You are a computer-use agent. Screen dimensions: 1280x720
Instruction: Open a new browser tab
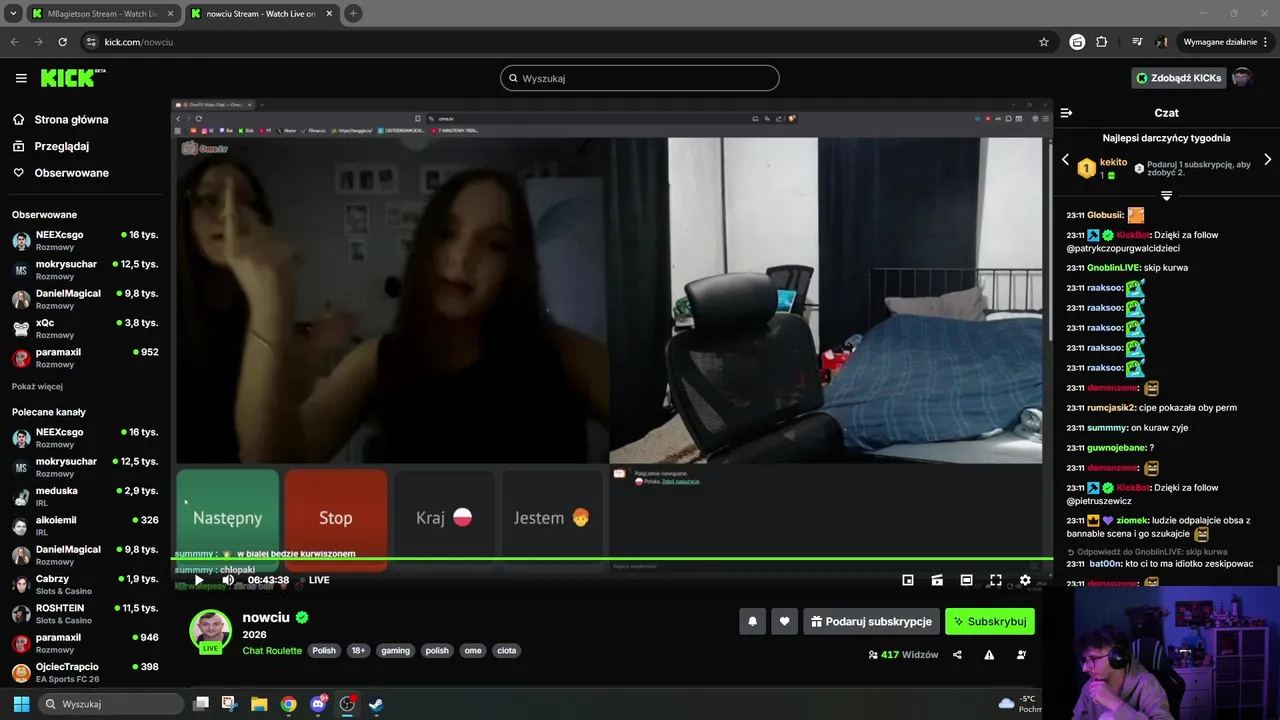tap(353, 14)
